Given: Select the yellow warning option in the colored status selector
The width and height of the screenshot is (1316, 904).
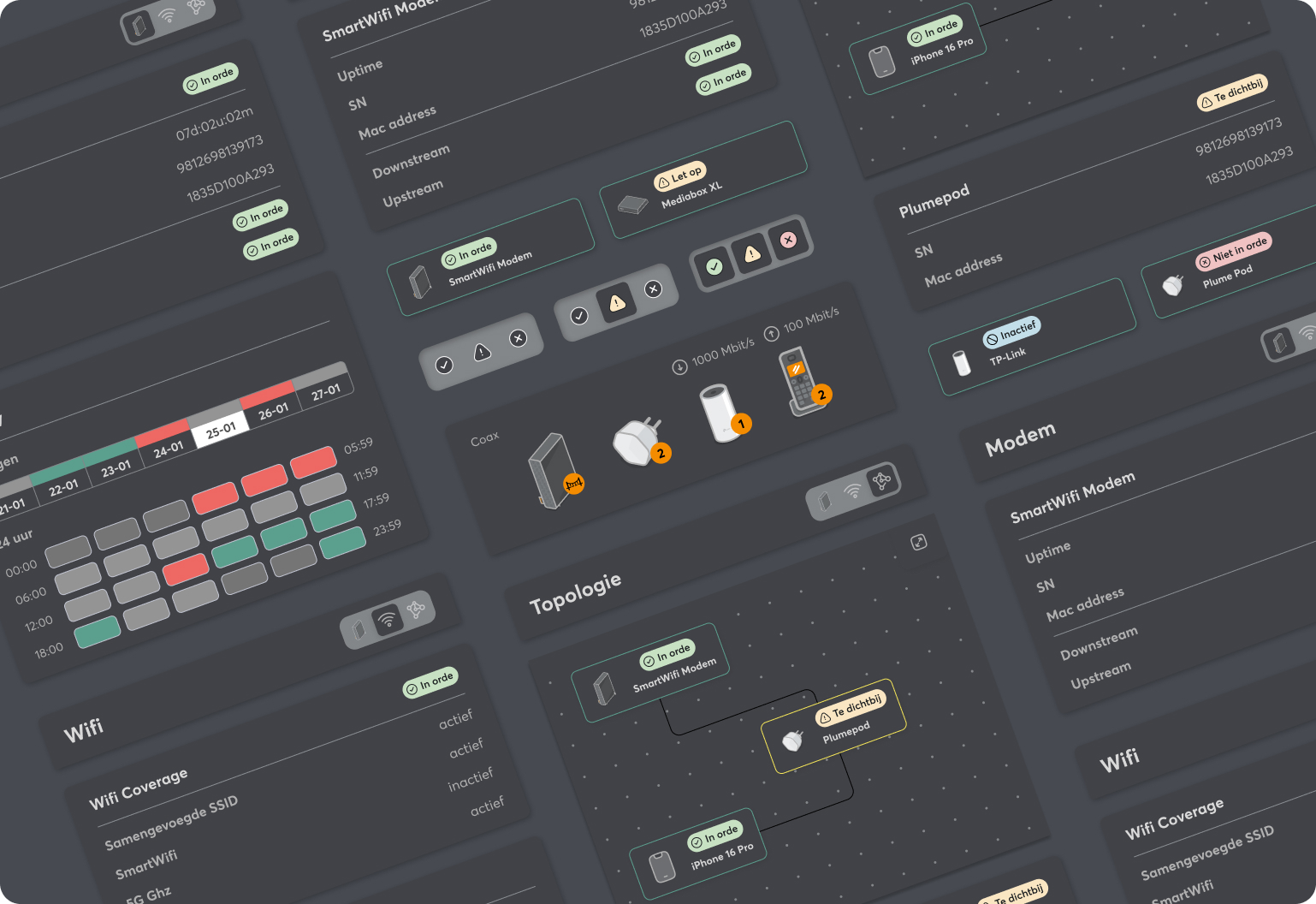Looking at the screenshot, I should (x=751, y=253).
